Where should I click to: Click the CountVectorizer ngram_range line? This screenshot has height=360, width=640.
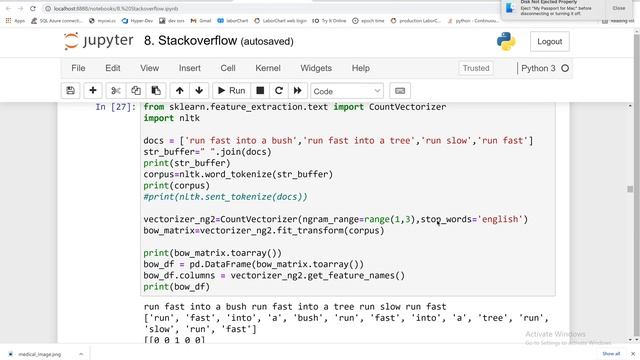tap(336, 219)
